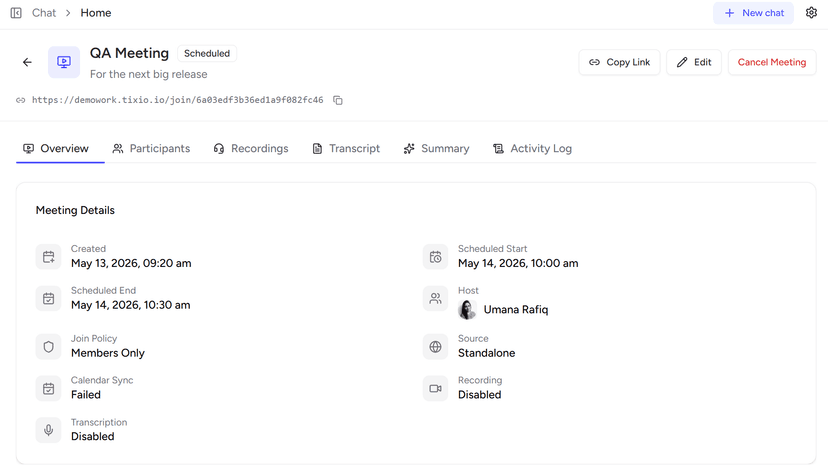Click the QA Meeting screen icon
Viewport: 828px width, 470px height.
pos(64,62)
